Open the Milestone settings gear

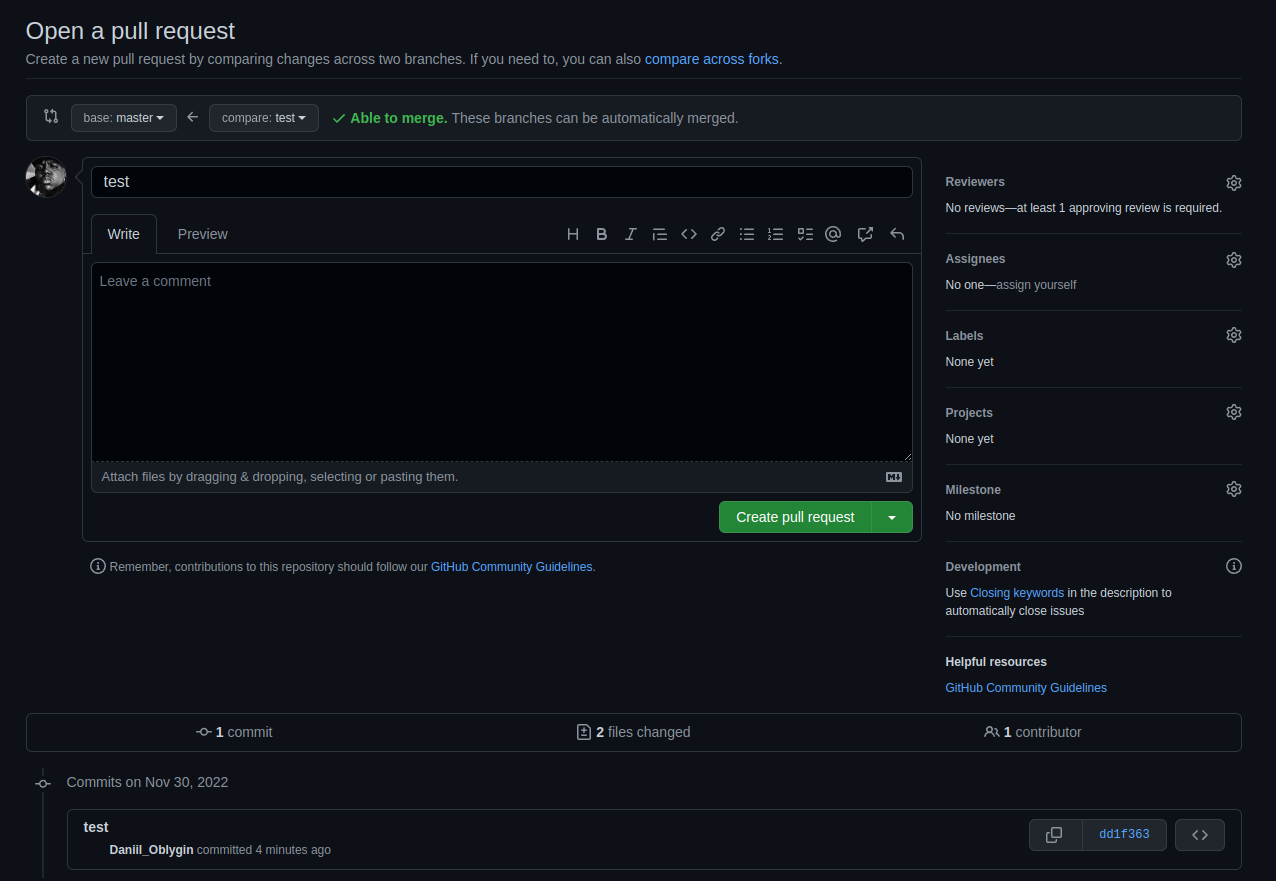[x=1234, y=489]
